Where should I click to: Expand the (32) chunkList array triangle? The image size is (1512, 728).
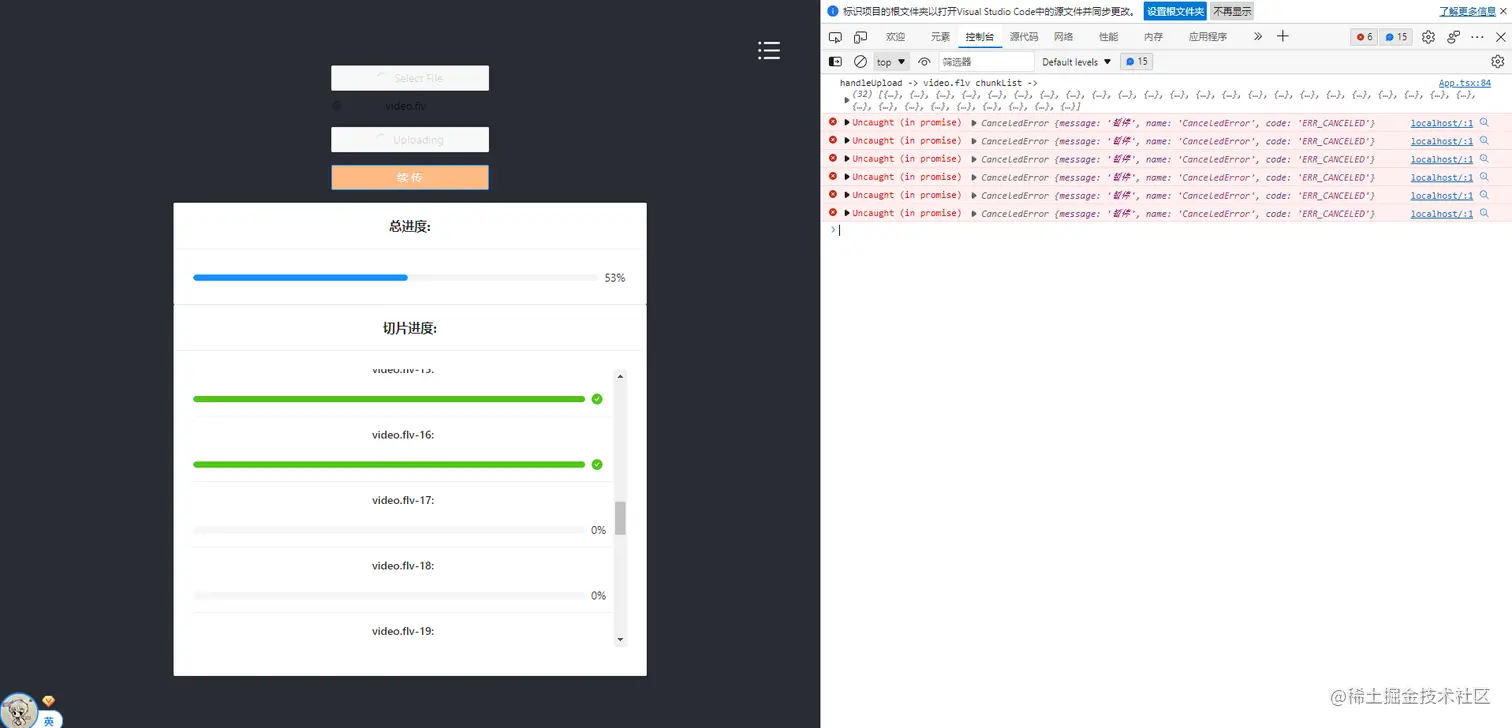coord(847,99)
